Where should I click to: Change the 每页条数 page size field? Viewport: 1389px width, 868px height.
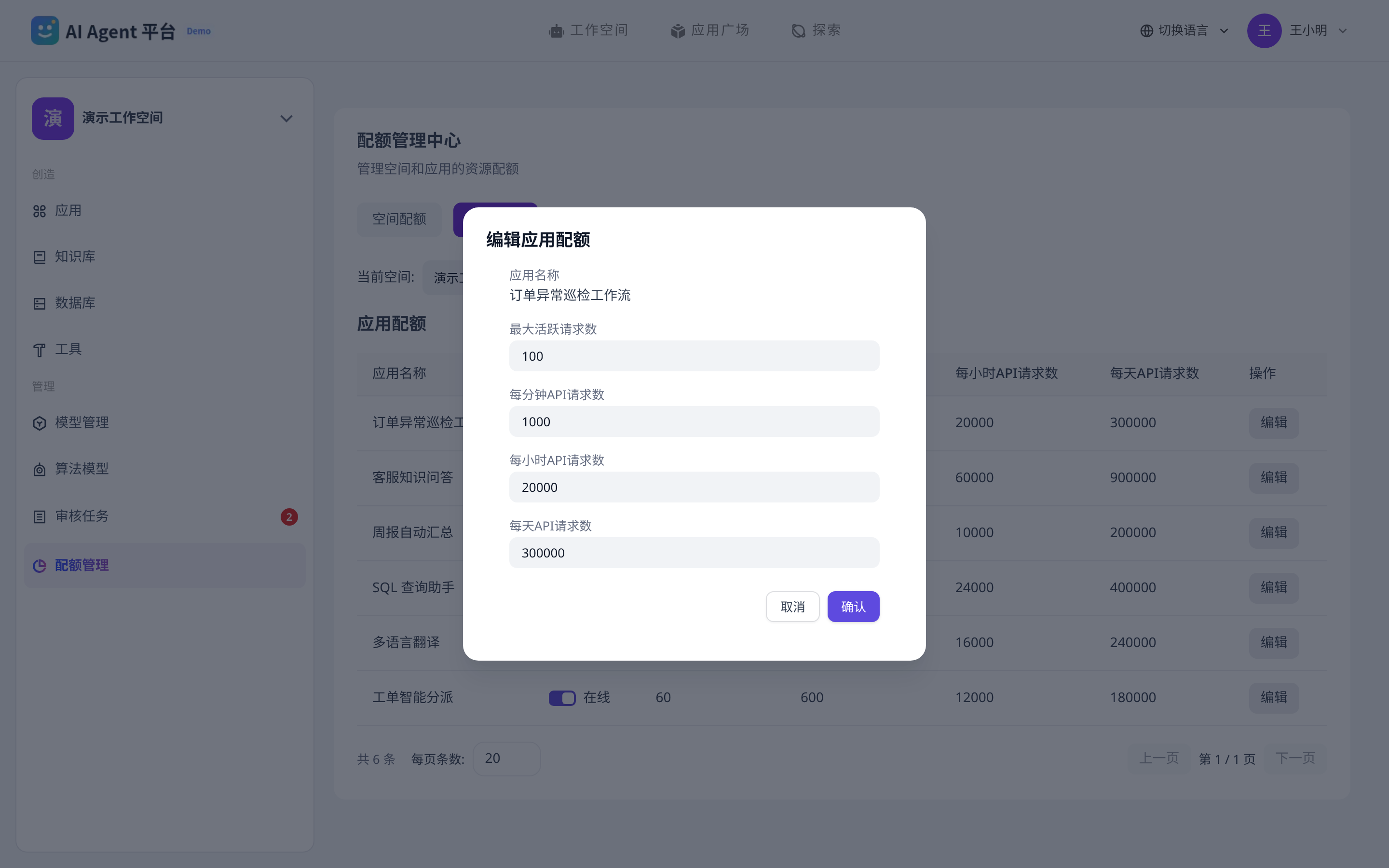point(506,759)
